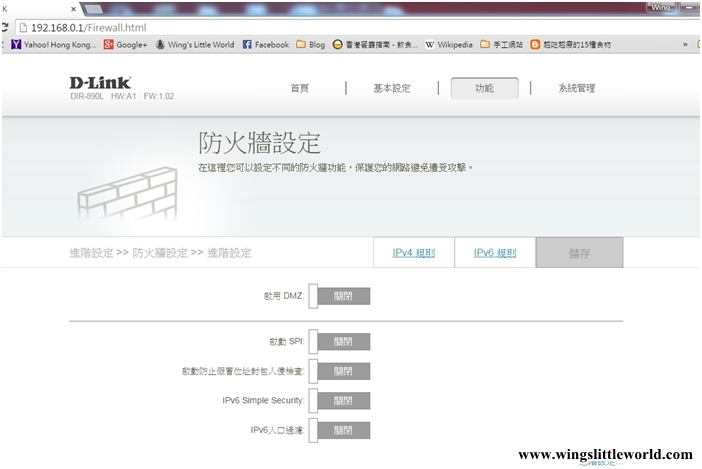Open the IPv4 規則 link
702x469 pixels.
coord(413,253)
